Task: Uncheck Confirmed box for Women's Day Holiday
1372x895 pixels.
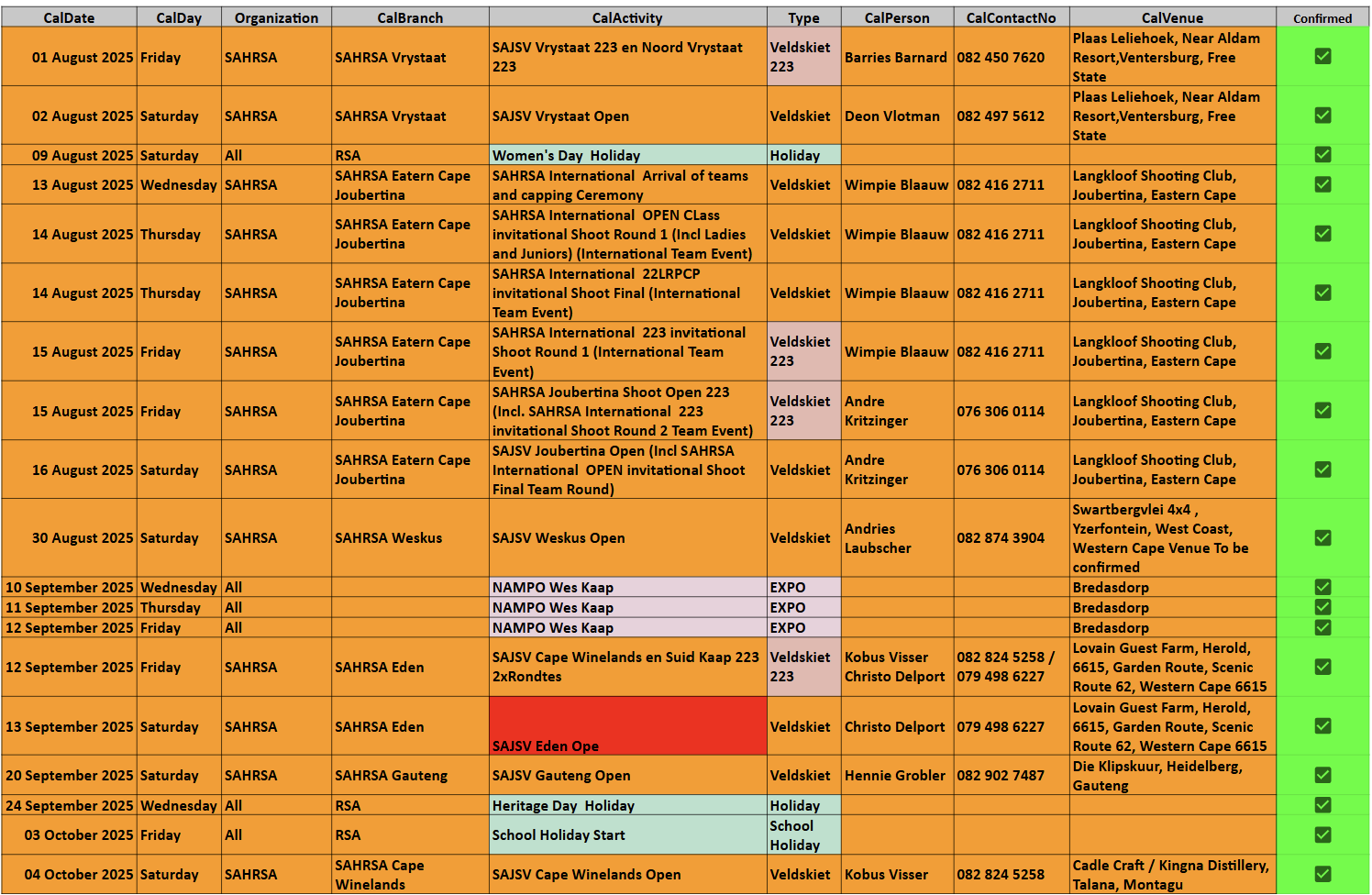Action: point(1322,154)
